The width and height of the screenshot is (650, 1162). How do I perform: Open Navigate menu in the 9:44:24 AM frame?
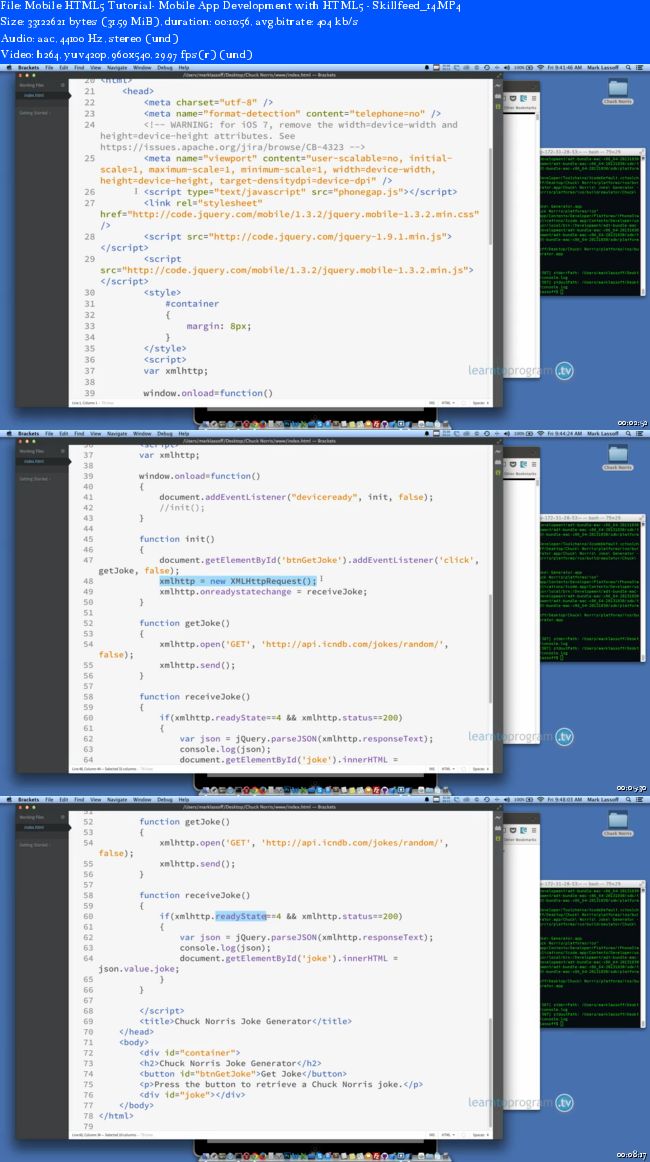[117, 434]
